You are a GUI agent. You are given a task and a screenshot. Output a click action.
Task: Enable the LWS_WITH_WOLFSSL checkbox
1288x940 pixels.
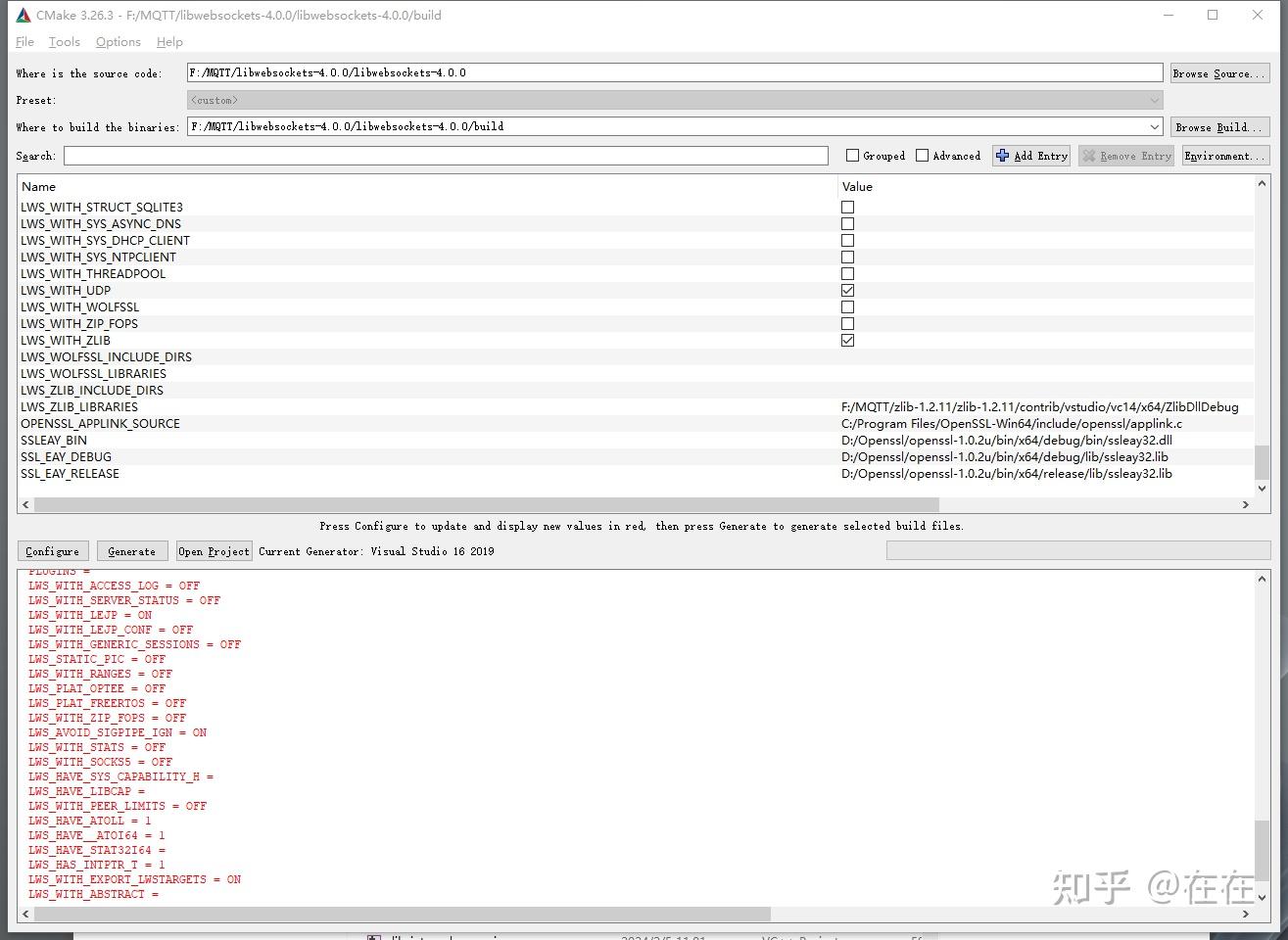847,306
